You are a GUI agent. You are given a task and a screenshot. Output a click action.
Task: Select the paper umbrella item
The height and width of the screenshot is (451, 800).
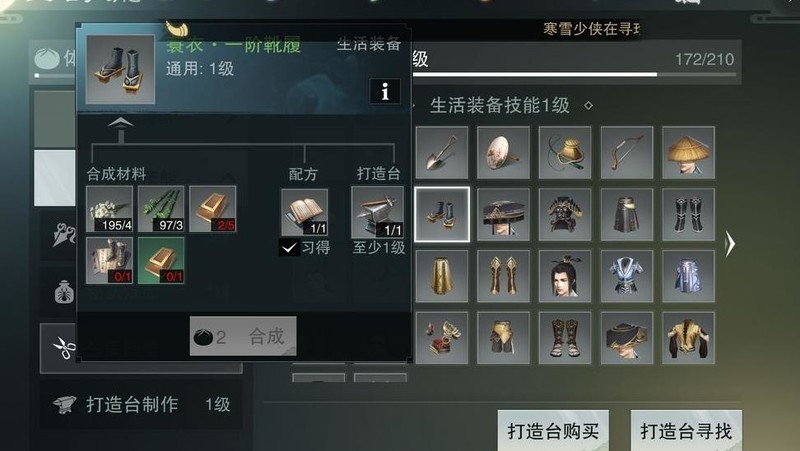[x=503, y=153]
